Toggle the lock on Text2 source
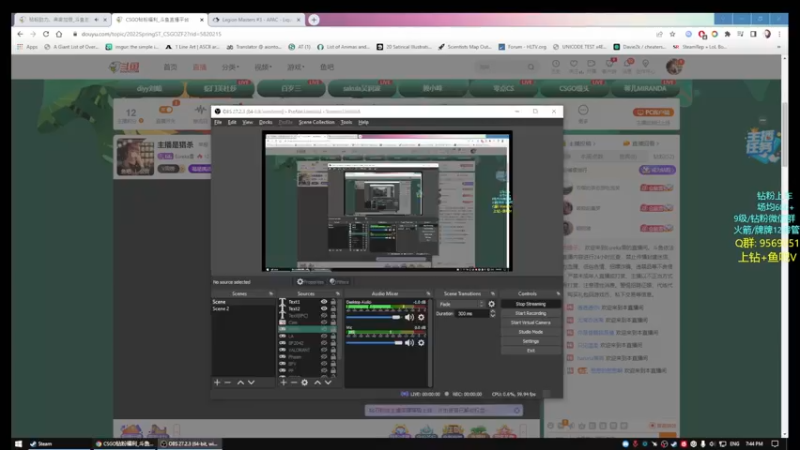The width and height of the screenshot is (800, 450). point(333,309)
